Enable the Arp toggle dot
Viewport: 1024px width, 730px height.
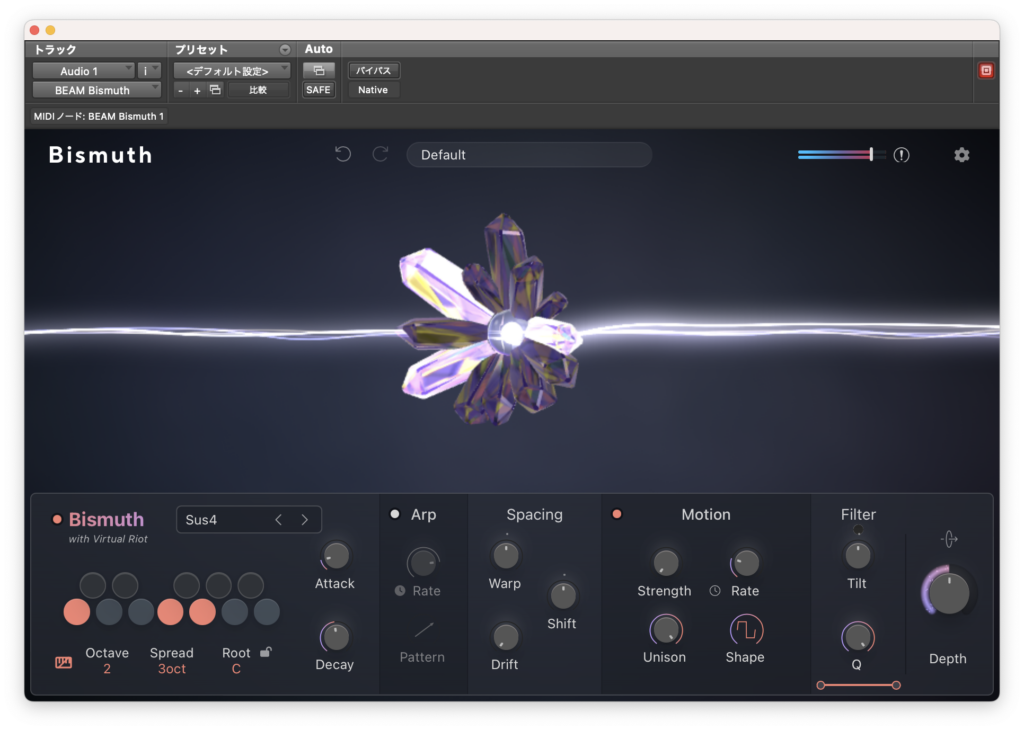click(394, 514)
